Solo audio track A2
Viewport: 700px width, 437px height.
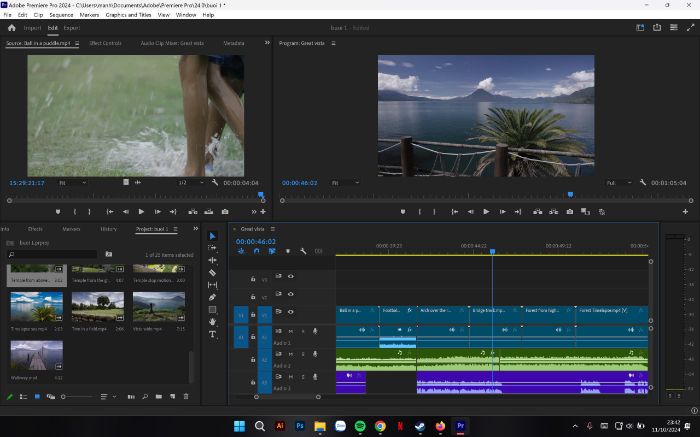[303, 354]
